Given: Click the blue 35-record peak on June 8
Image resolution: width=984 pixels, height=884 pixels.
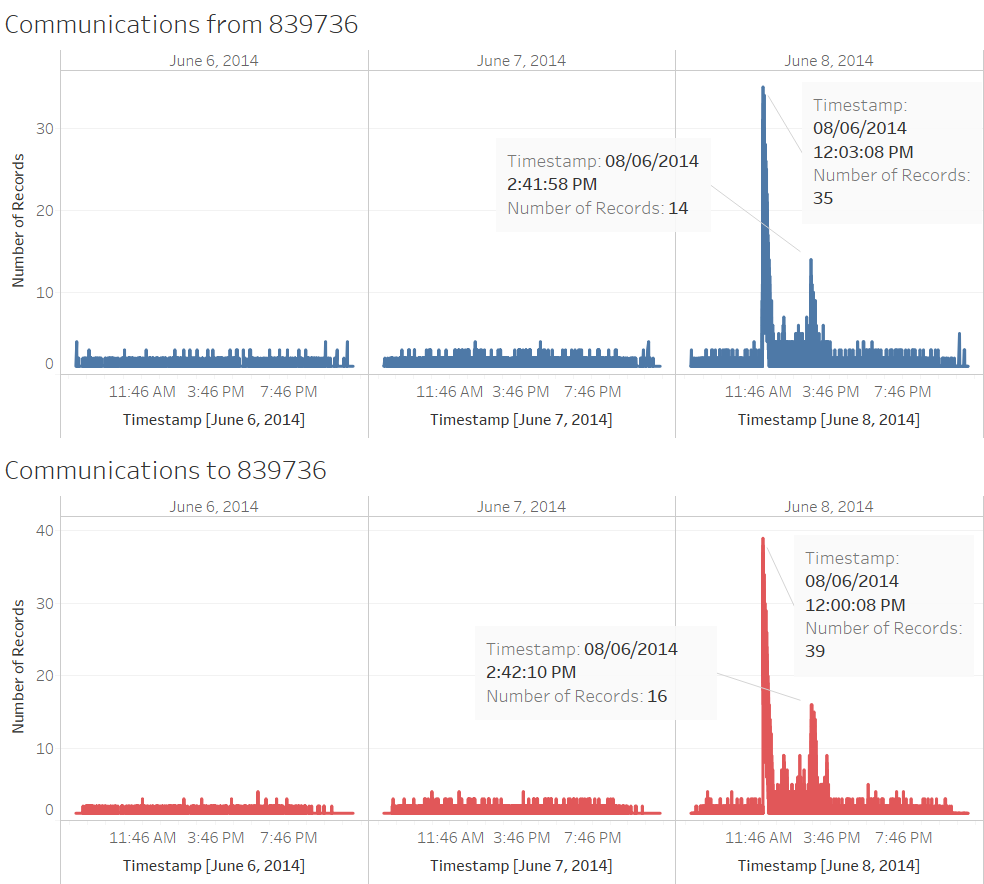Looking at the screenshot, I should (763, 89).
